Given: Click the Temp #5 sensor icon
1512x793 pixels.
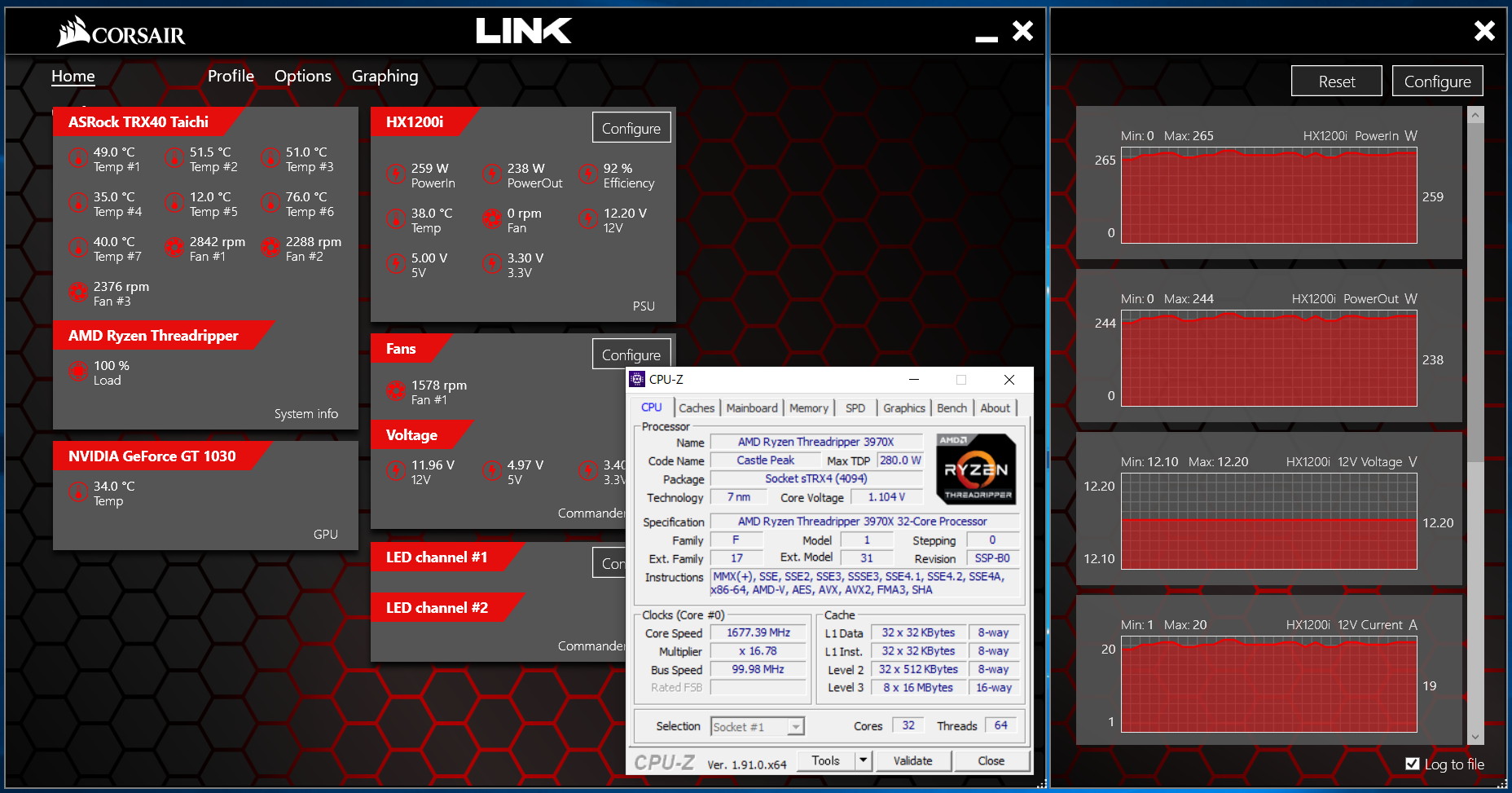Looking at the screenshot, I should point(174,203).
